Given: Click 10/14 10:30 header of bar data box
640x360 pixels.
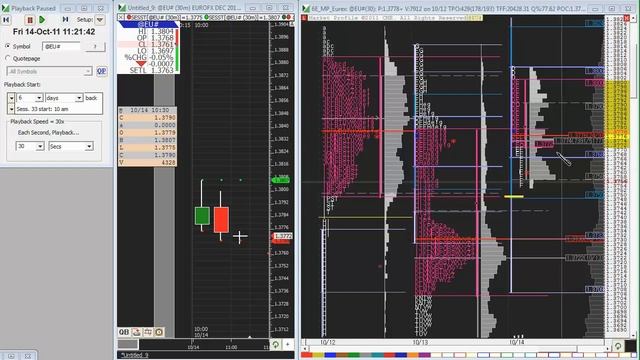Looking at the screenshot, I should pyautogui.click(x=147, y=110).
